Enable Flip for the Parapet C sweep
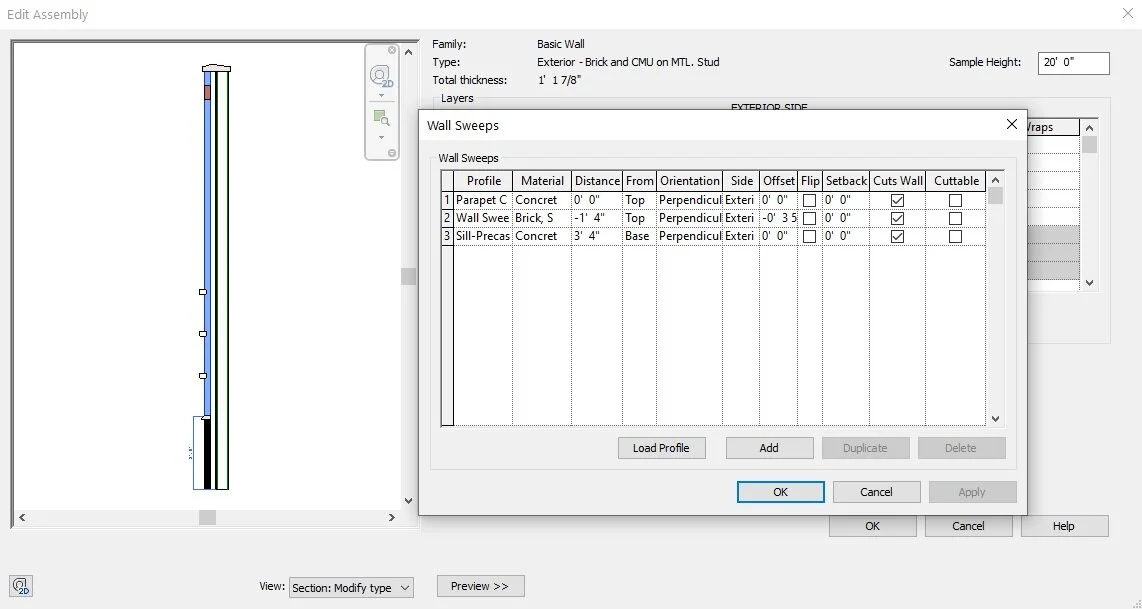This screenshot has width=1142, height=609. tap(810, 199)
